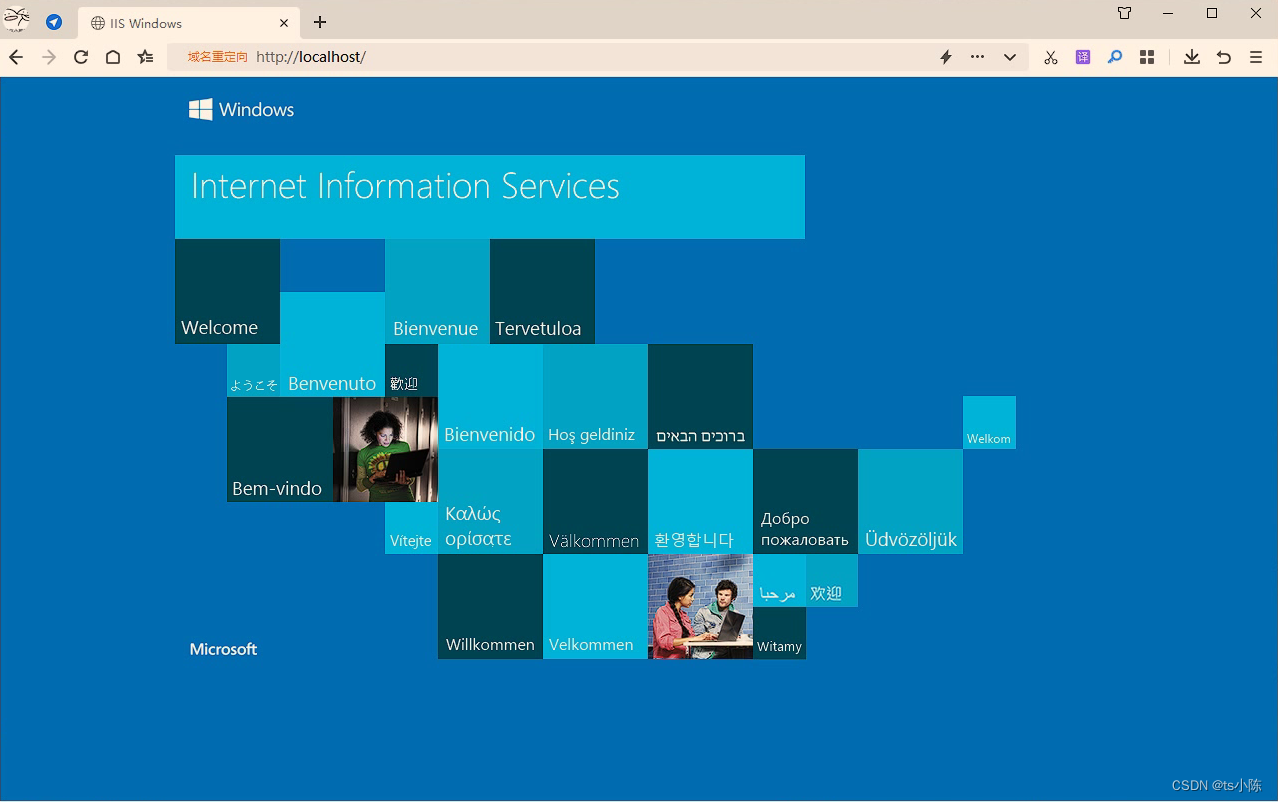Click the Välkommen tile
The height and width of the screenshot is (802, 1278).
tap(595, 501)
